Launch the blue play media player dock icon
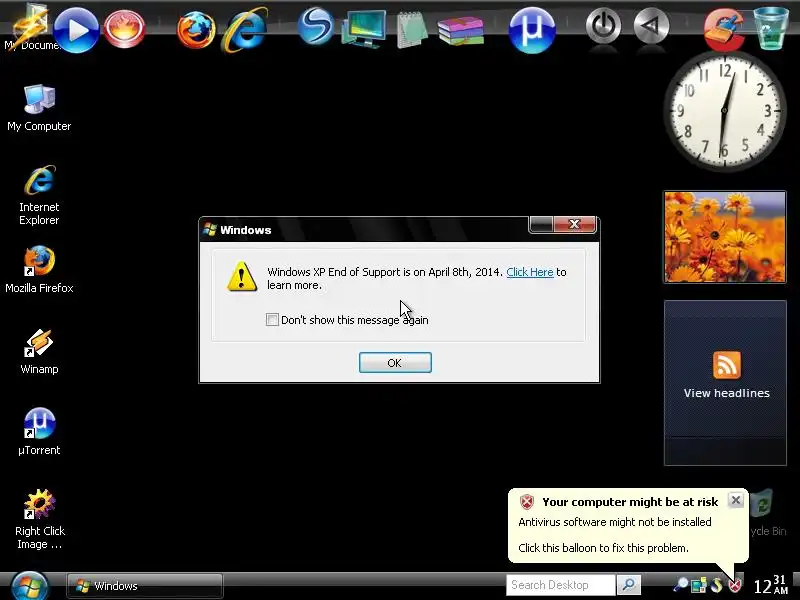Viewport: 800px width, 600px height. click(x=76, y=30)
